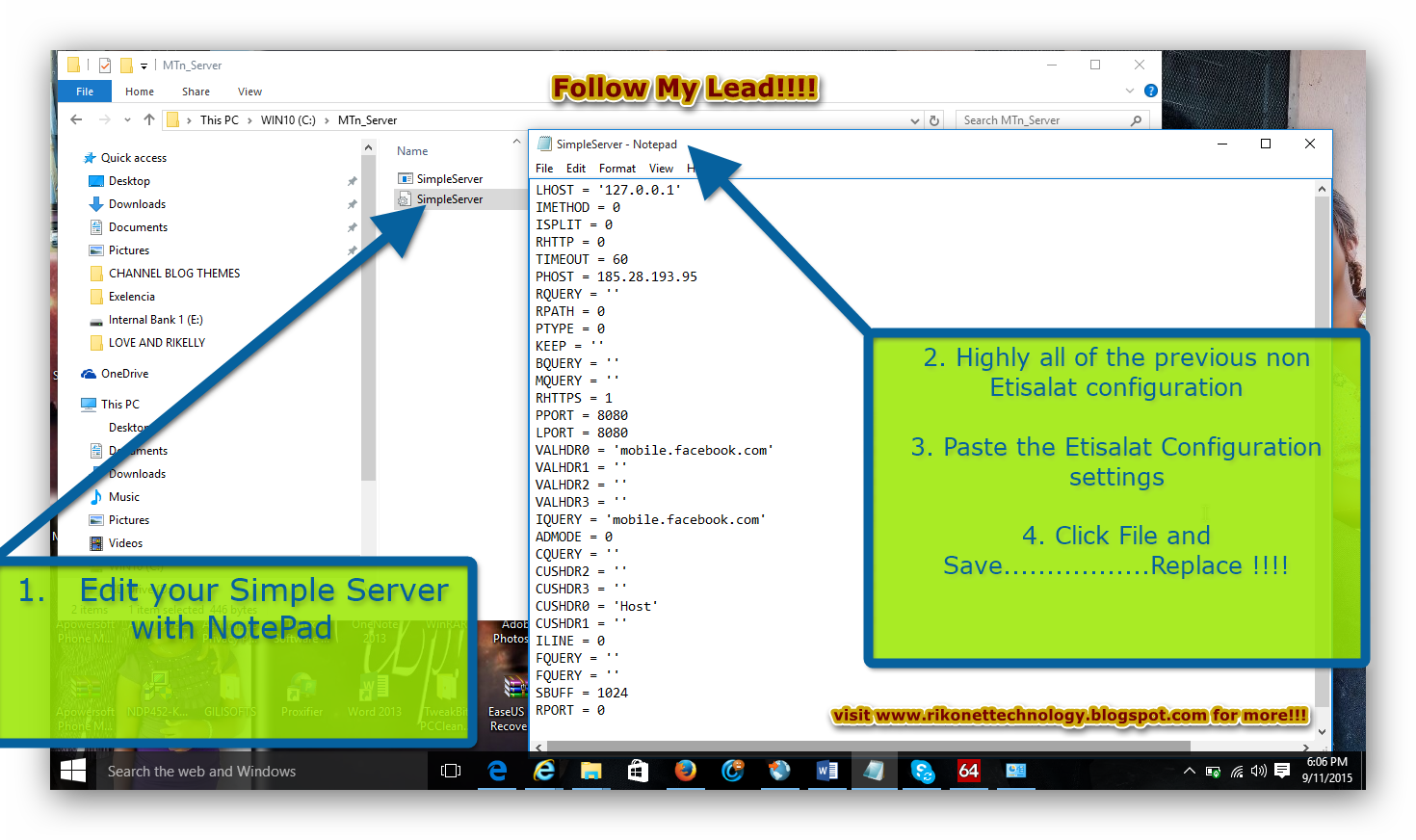Screen dimensions: 1416x840
Task: Open LOVE AND RIKELLY folder
Action: pos(157,343)
